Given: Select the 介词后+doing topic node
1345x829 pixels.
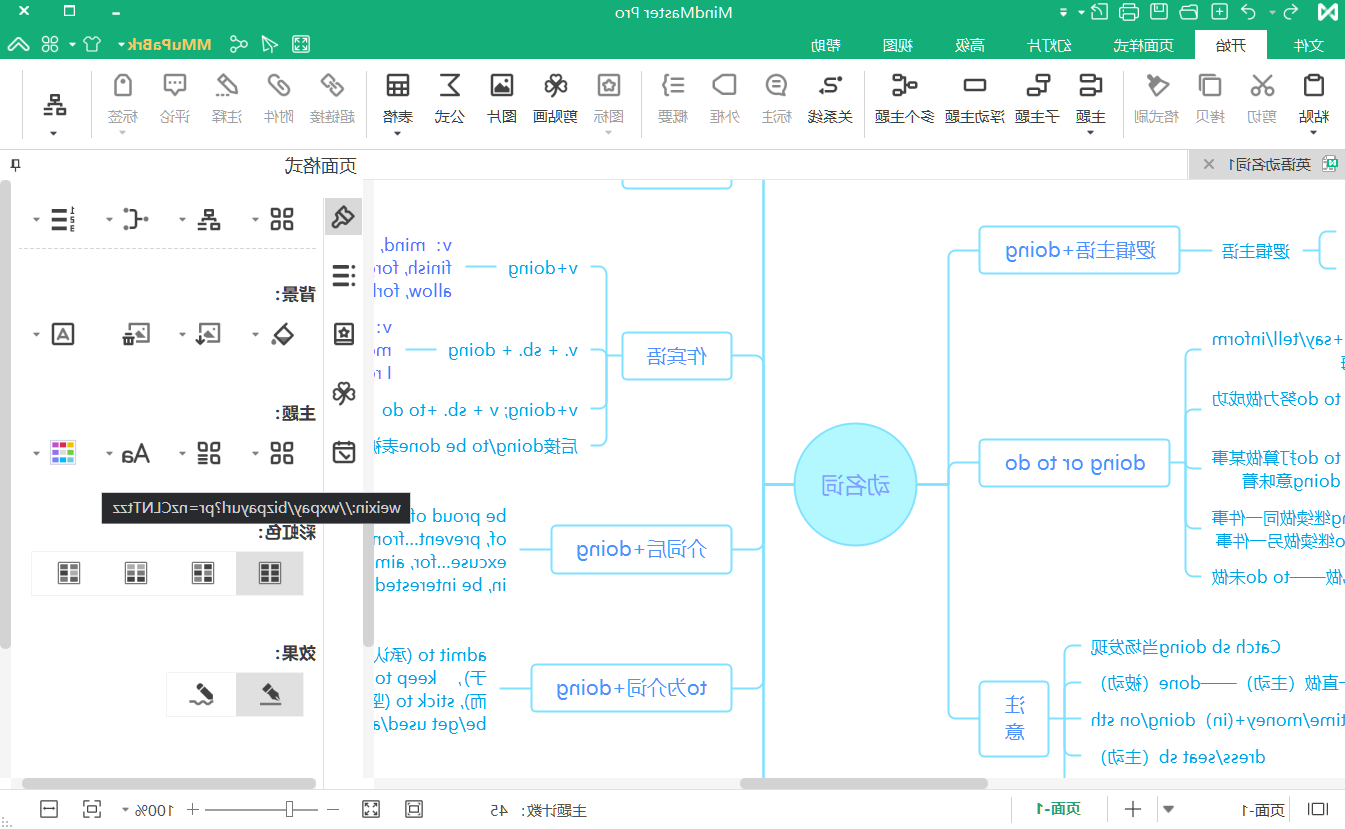Looking at the screenshot, I should [641, 549].
